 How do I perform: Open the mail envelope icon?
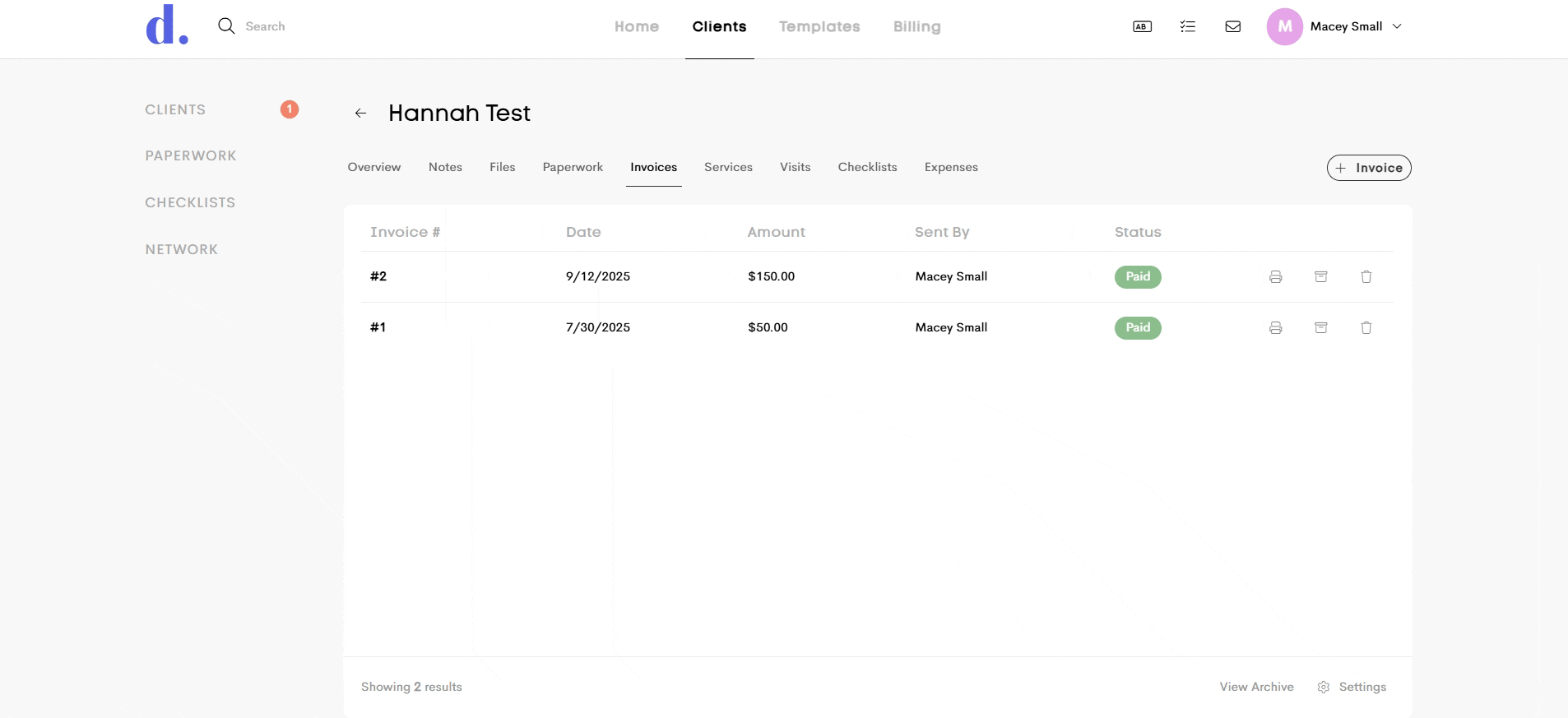pos(1232,26)
